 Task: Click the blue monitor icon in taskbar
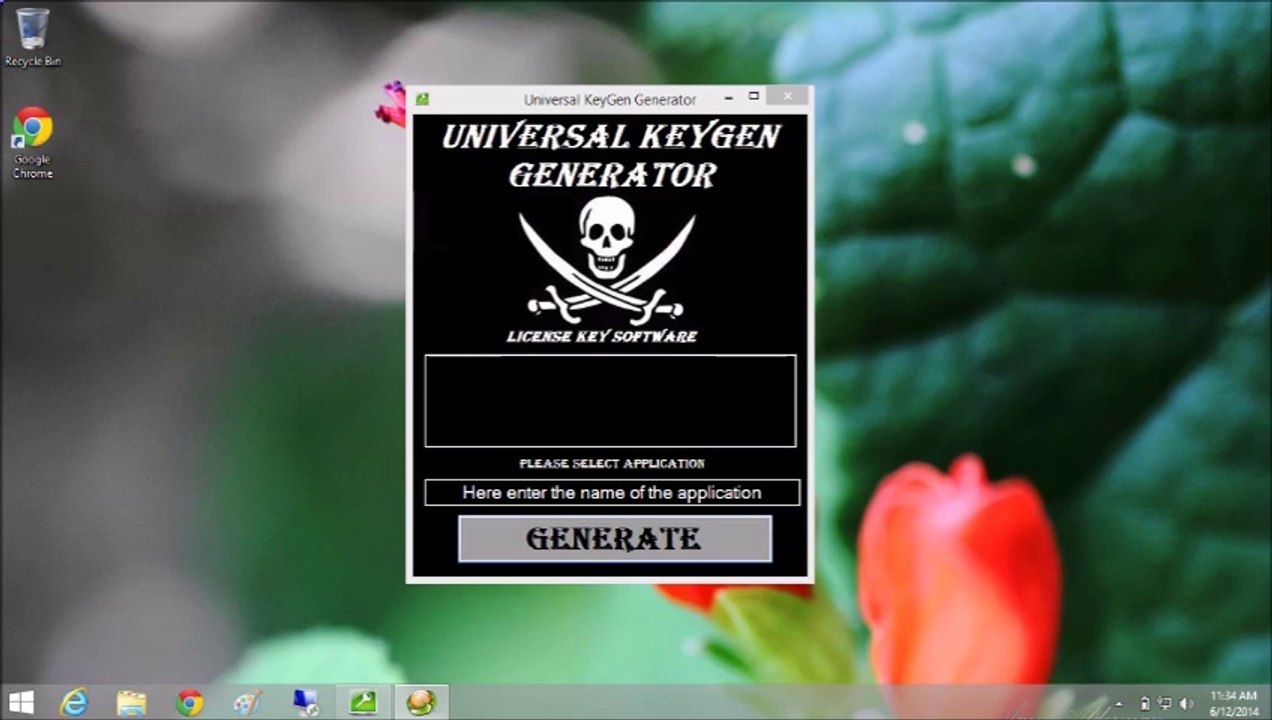click(305, 703)
